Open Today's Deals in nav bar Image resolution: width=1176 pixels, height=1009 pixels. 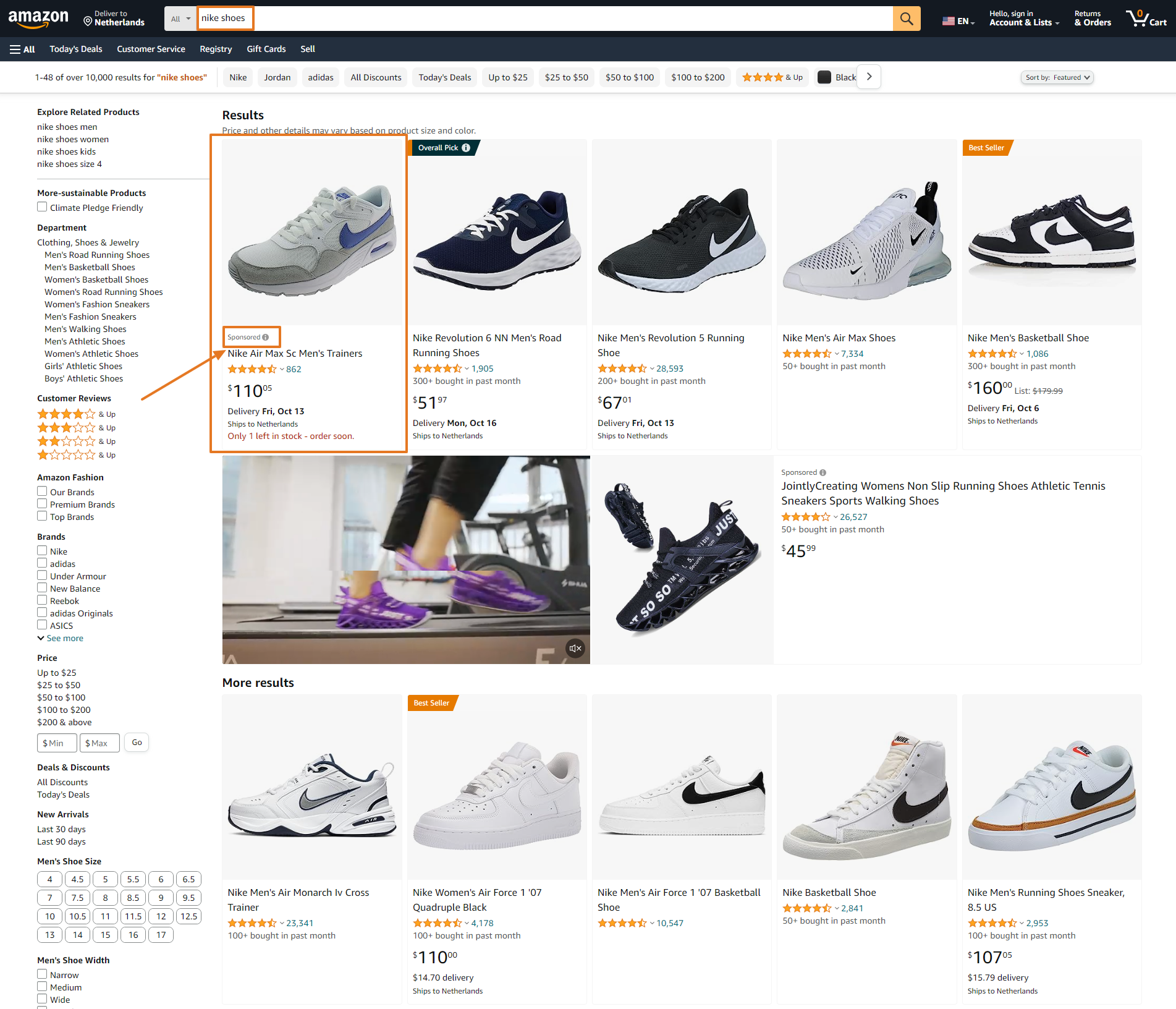point(76,49)
